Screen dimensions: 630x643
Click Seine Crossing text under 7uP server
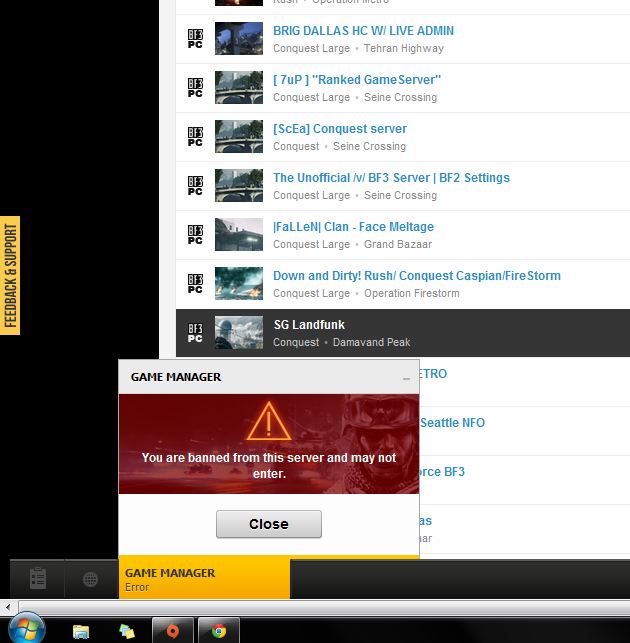pyautogui.click(x=400, y=98)
